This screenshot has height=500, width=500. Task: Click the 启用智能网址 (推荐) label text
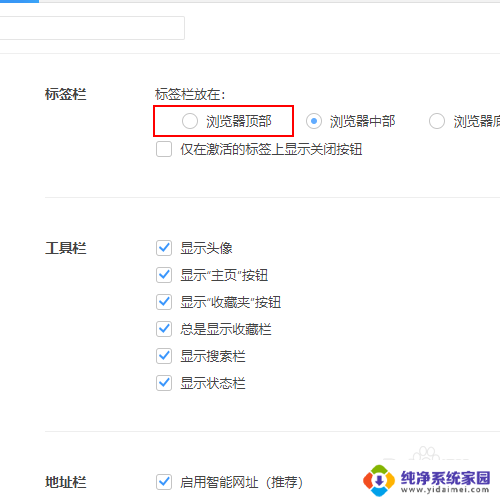(x=242, y=482)
